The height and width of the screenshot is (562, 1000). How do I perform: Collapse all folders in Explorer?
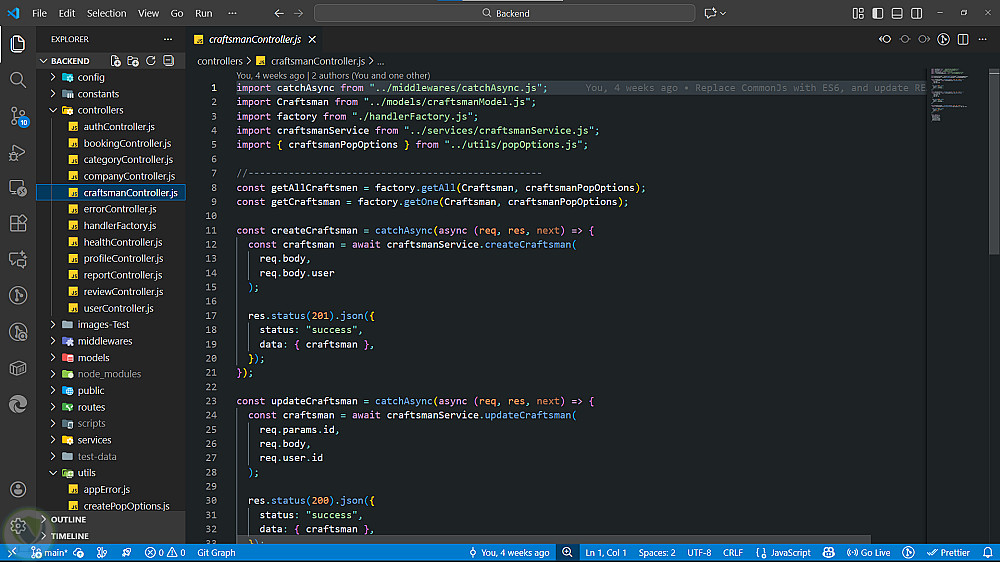(x=168, y=61)
